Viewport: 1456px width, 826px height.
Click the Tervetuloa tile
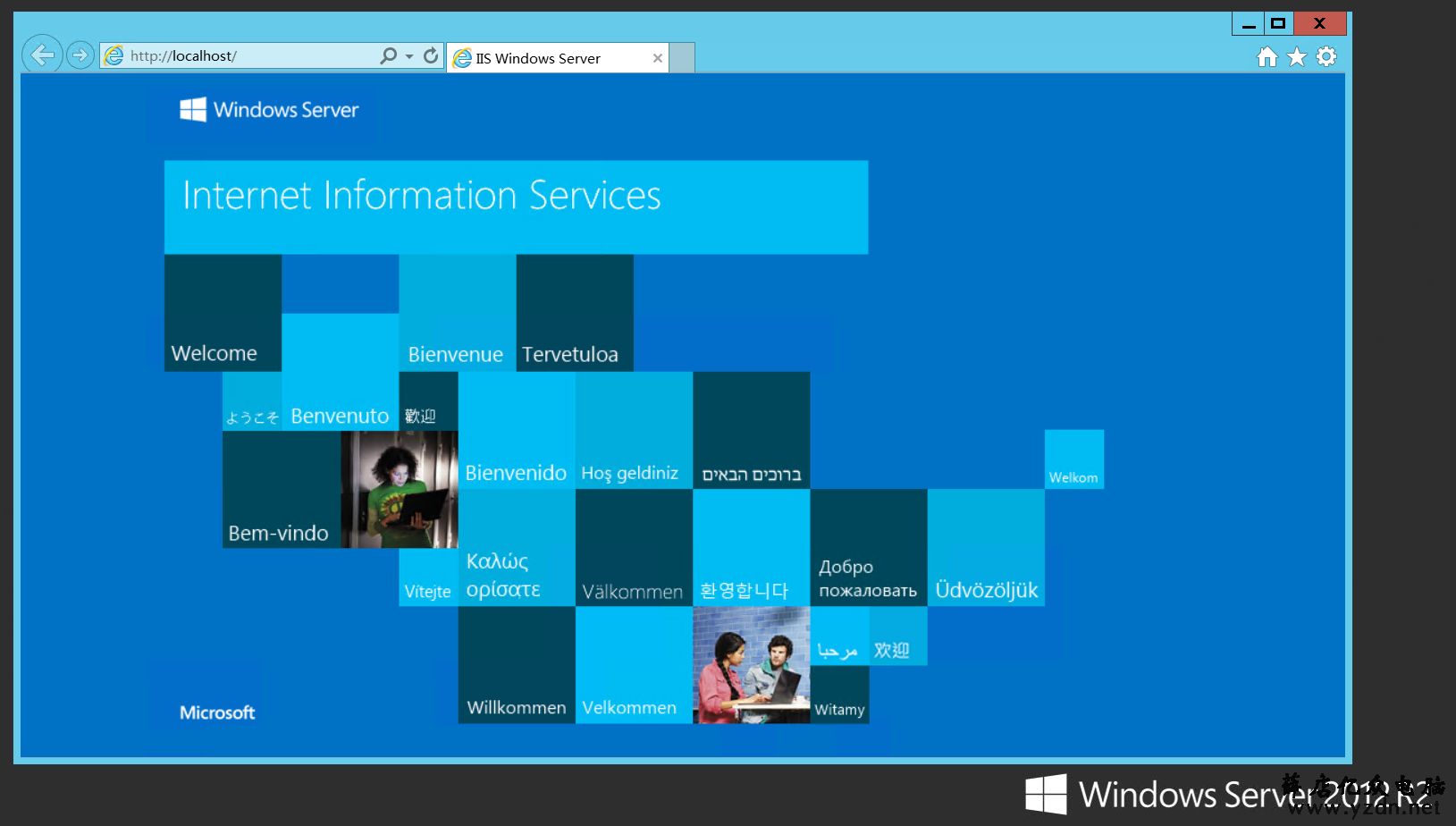click(x=575, y=313)
